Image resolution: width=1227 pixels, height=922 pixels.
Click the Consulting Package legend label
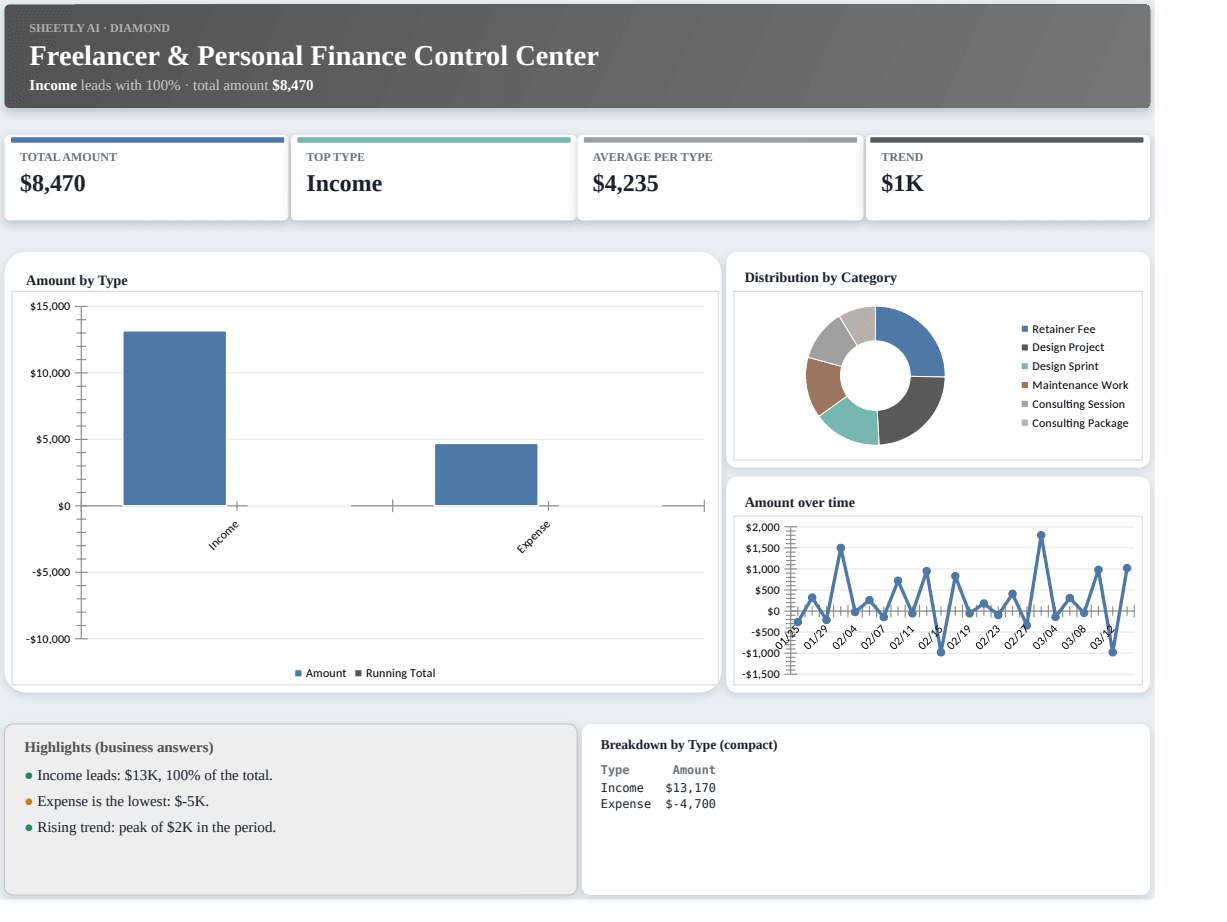point(1080,423)
